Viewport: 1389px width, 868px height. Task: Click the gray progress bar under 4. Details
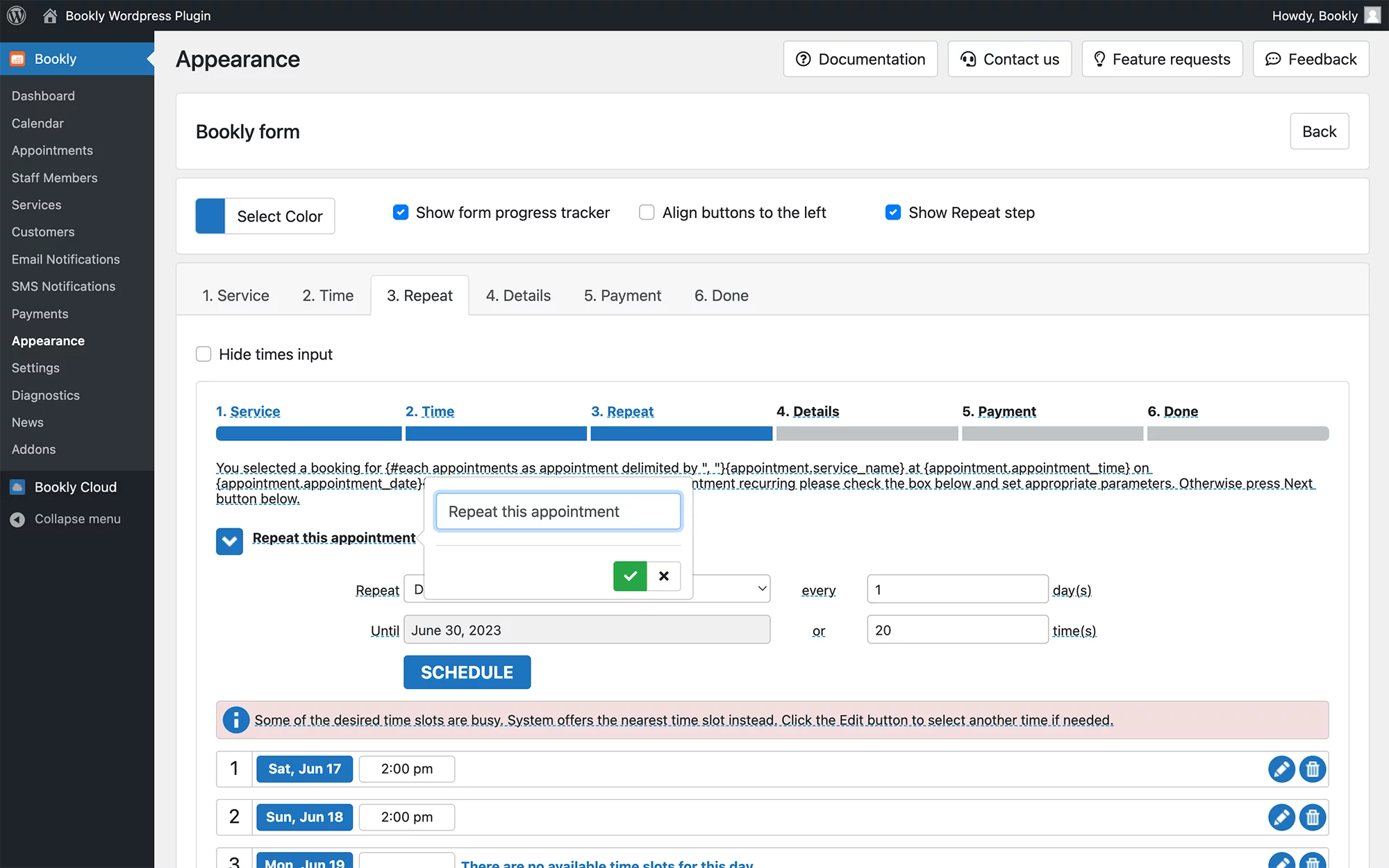click(867, 433)
